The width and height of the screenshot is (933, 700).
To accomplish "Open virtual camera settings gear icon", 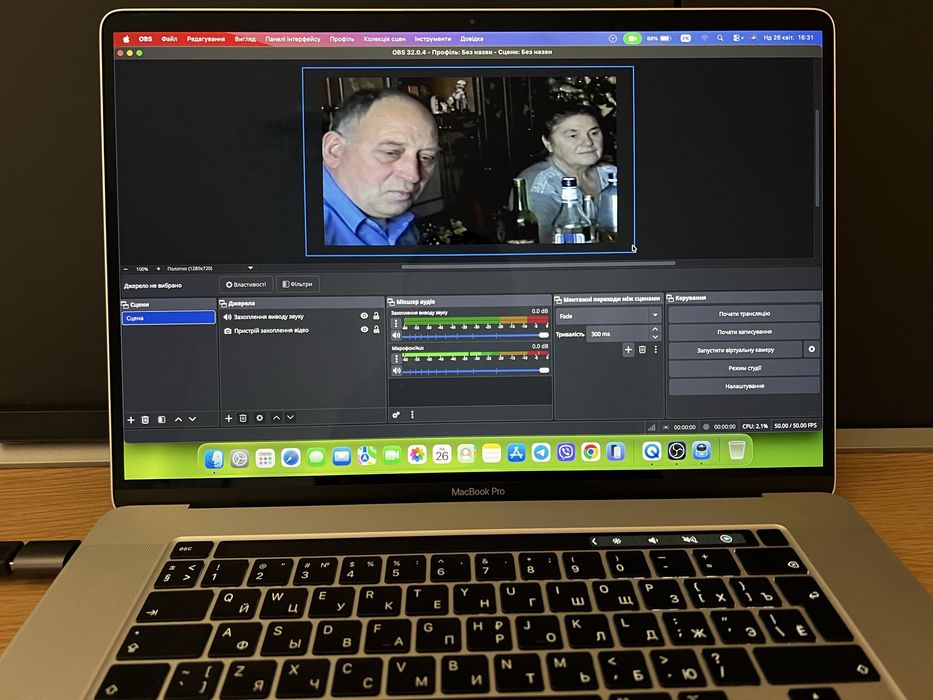I will tap(811, 349).
